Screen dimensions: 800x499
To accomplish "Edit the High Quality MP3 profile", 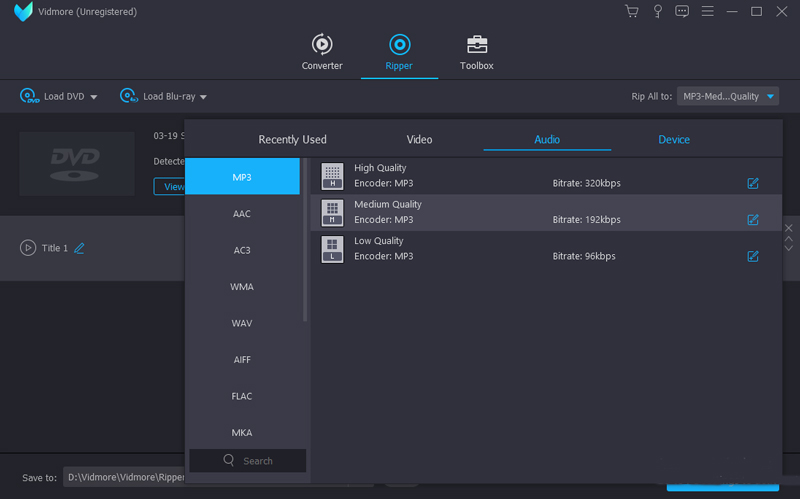I will 753,183.
